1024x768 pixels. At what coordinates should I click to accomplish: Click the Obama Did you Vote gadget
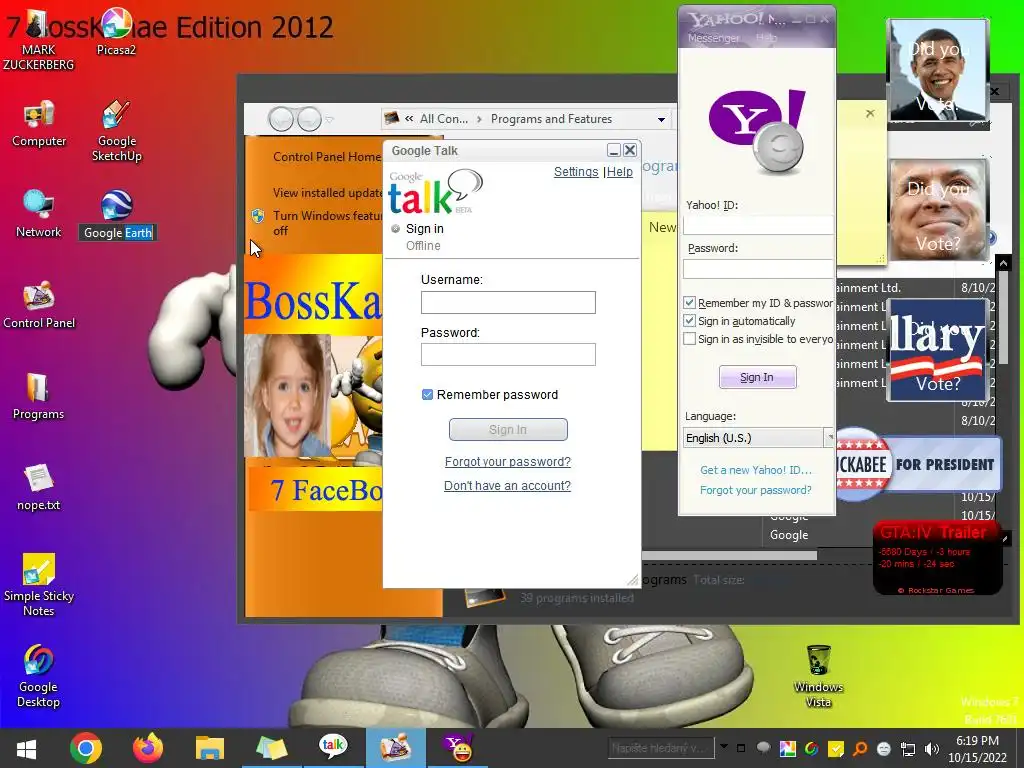pyautogui.click(x=938, y=71)
